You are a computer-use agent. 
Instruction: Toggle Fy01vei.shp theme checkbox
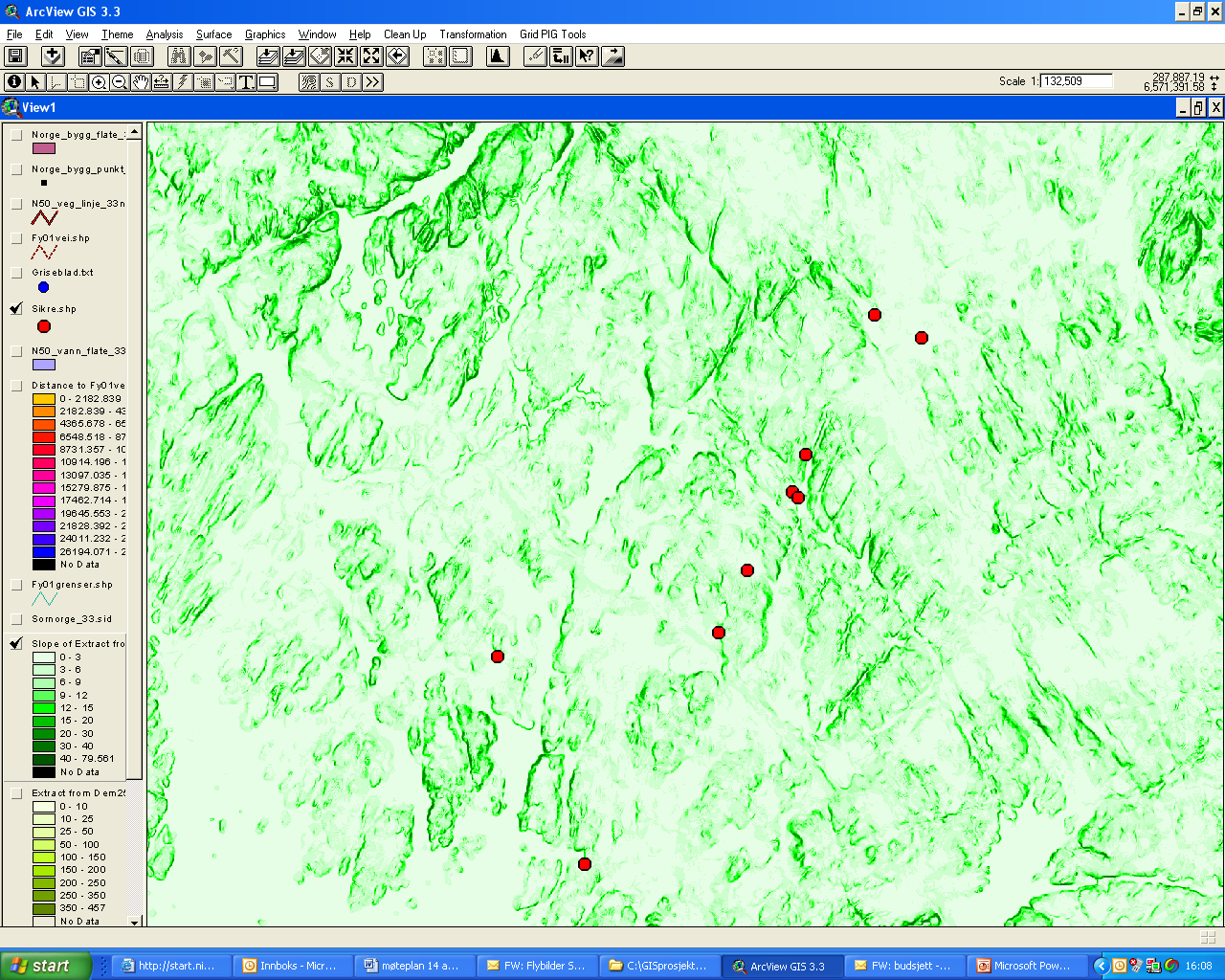click(x=16, y=238)
